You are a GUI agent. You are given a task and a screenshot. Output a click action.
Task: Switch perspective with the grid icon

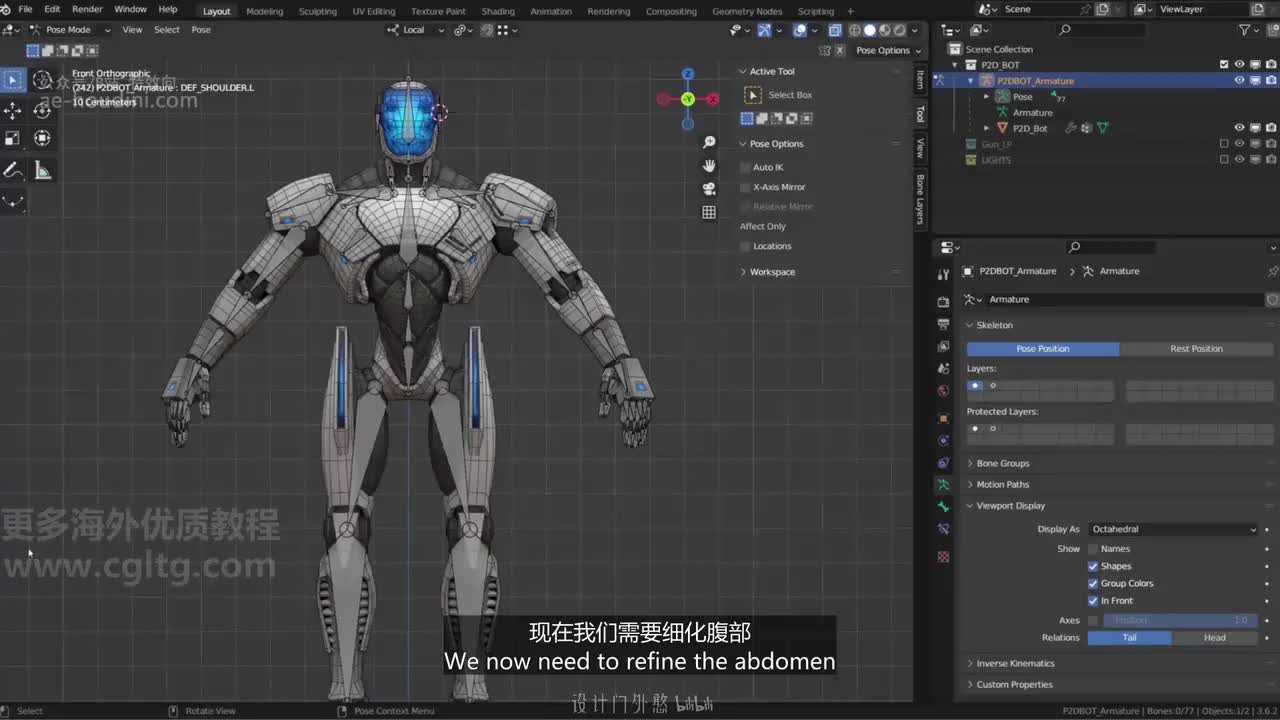(709, 212)
